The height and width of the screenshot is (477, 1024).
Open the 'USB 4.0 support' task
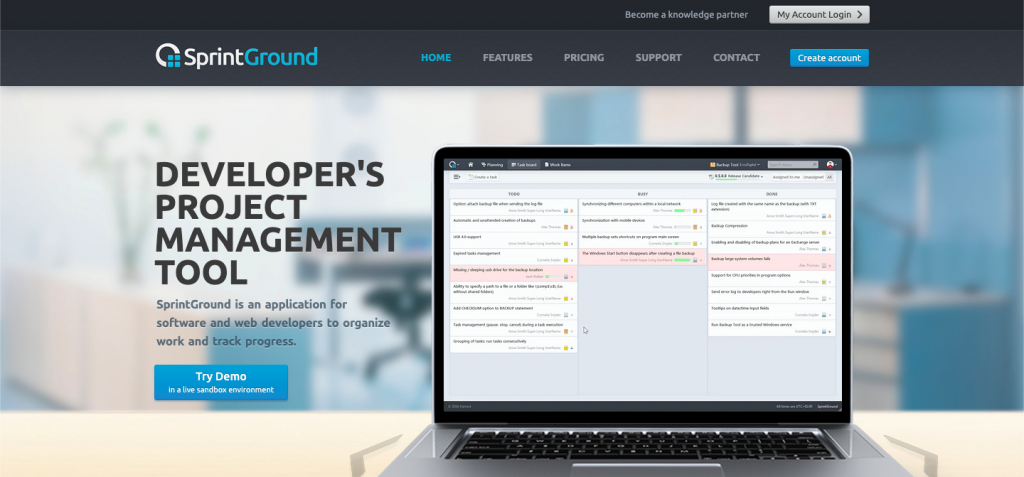click(x=514, y=240)
